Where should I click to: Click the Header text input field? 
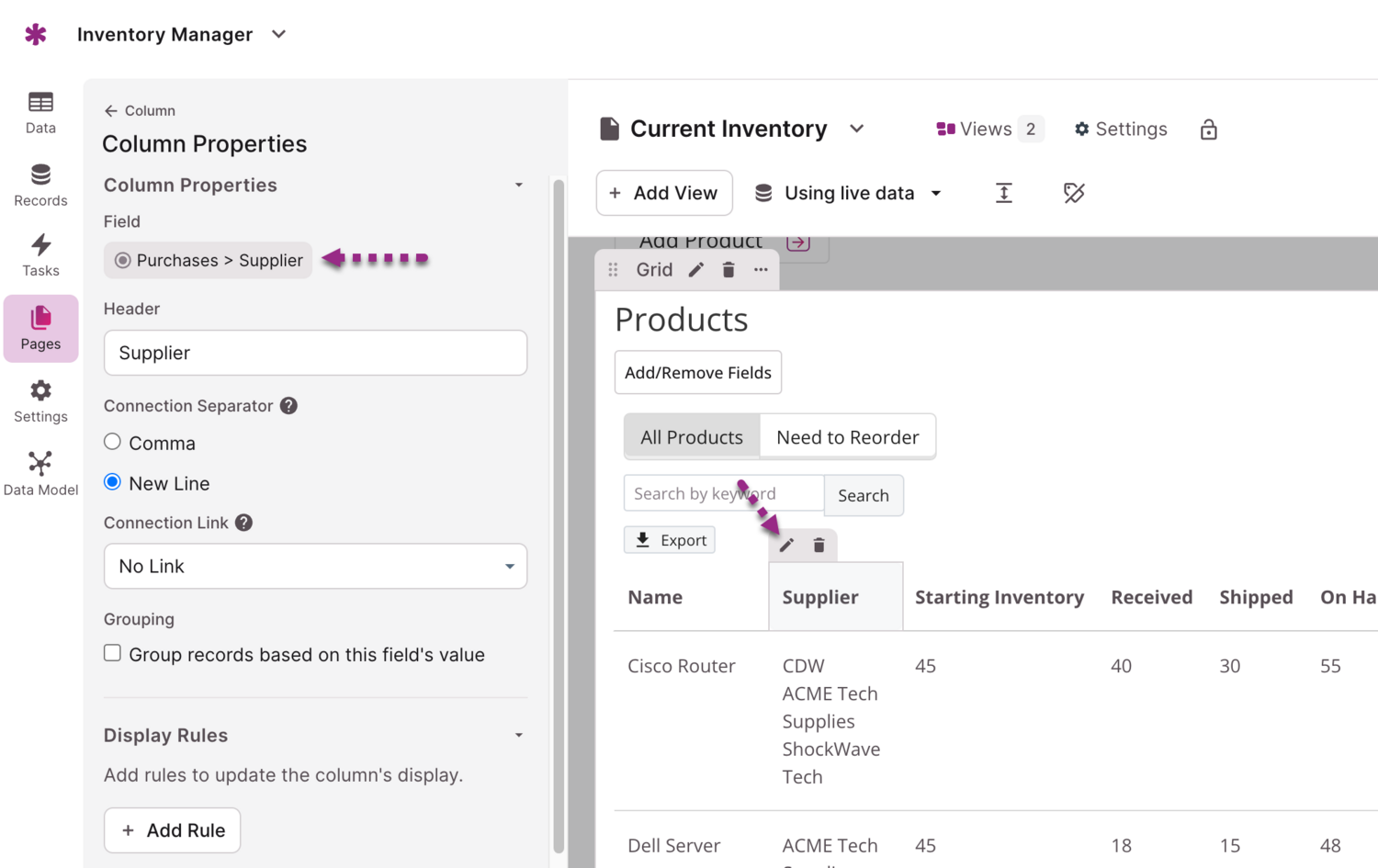coord(315,353)
